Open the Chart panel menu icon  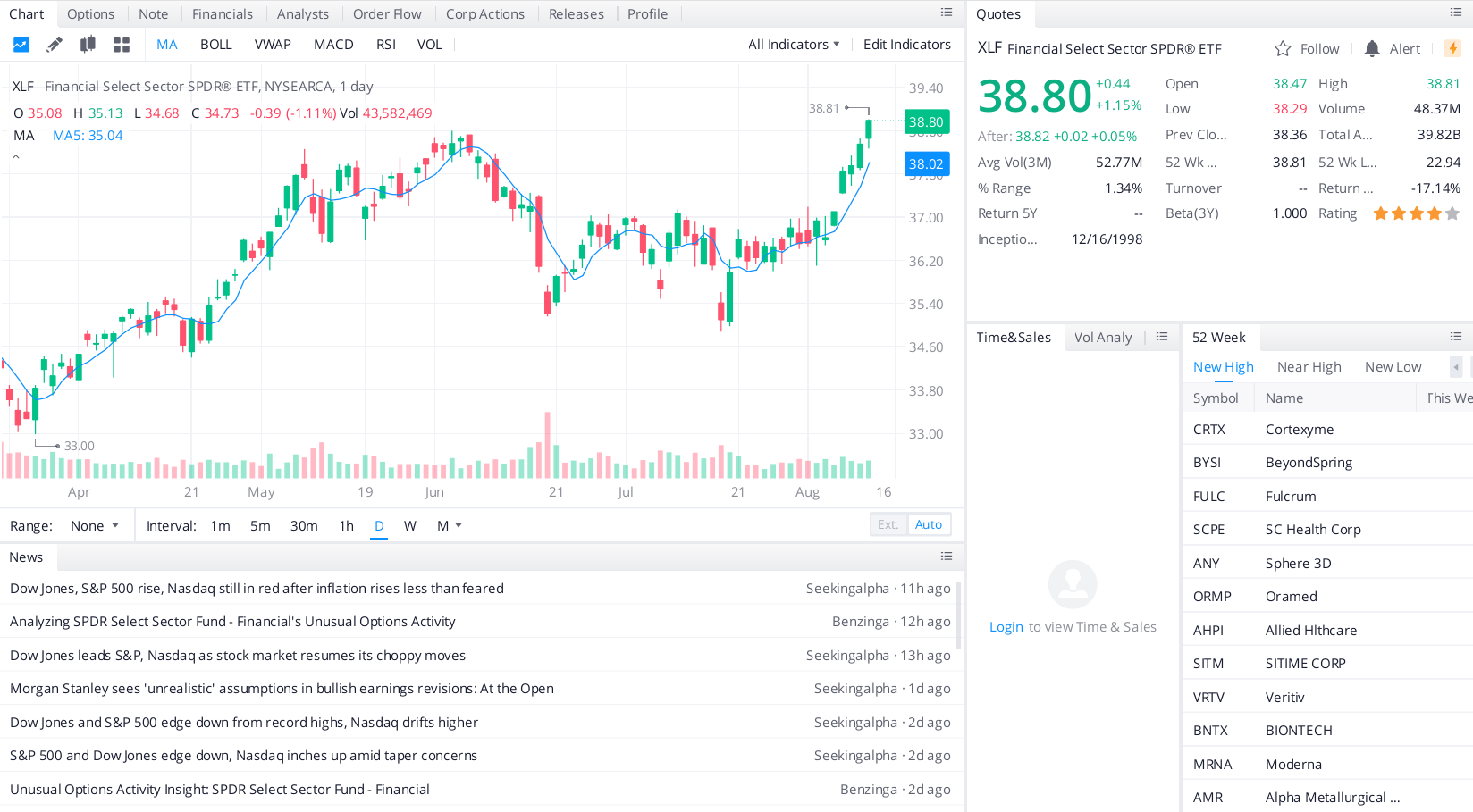click(x=947, y=13)
